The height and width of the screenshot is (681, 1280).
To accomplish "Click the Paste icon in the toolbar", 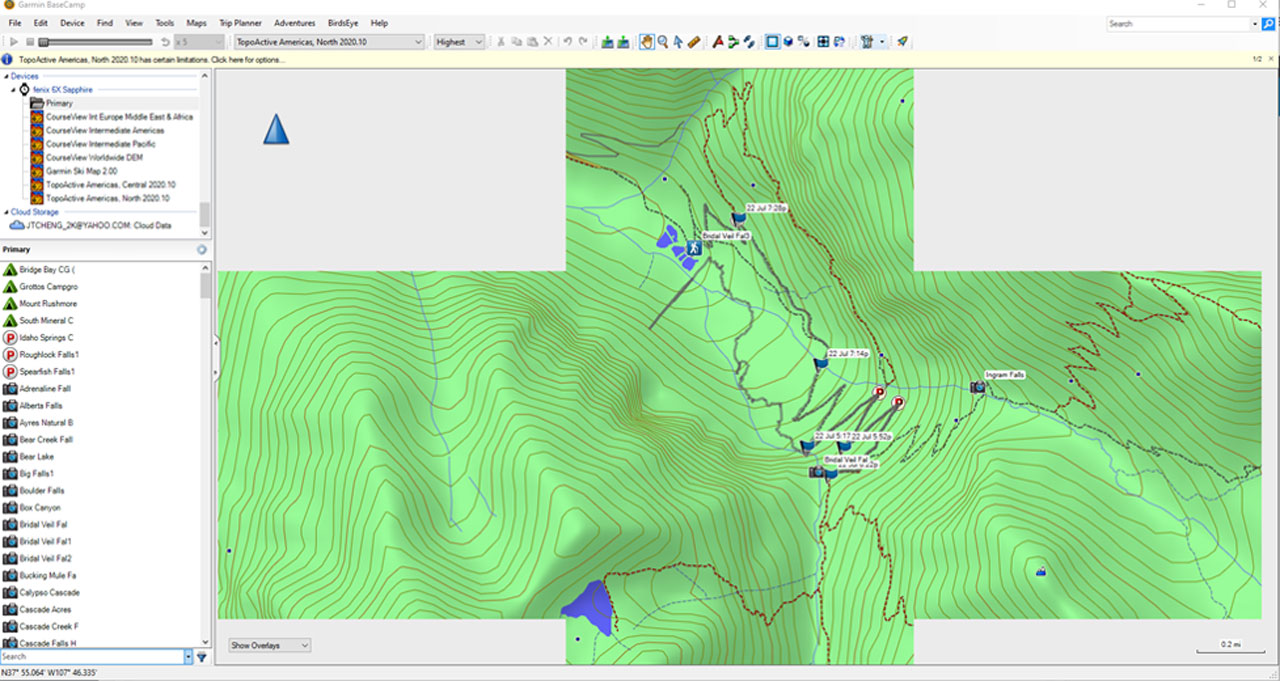I will [532, 42].
